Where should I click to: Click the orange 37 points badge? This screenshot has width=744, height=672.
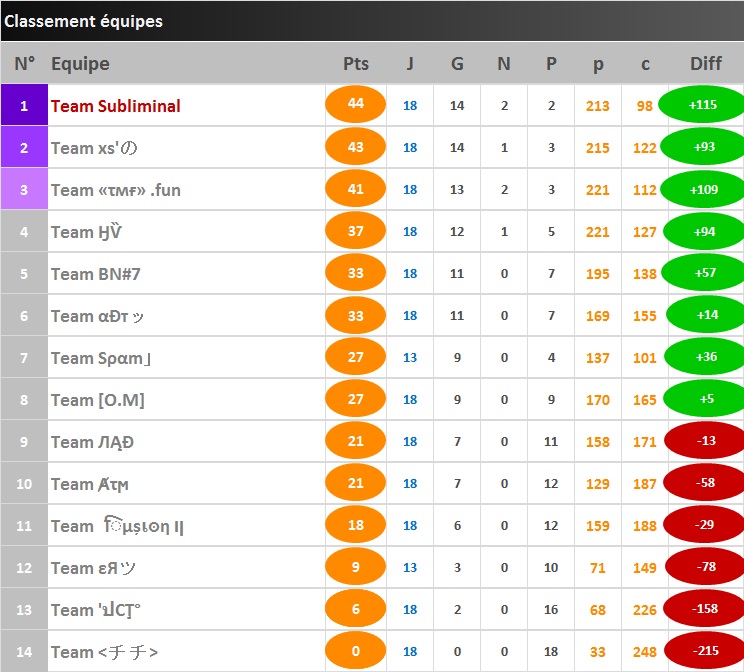(355, 231)
